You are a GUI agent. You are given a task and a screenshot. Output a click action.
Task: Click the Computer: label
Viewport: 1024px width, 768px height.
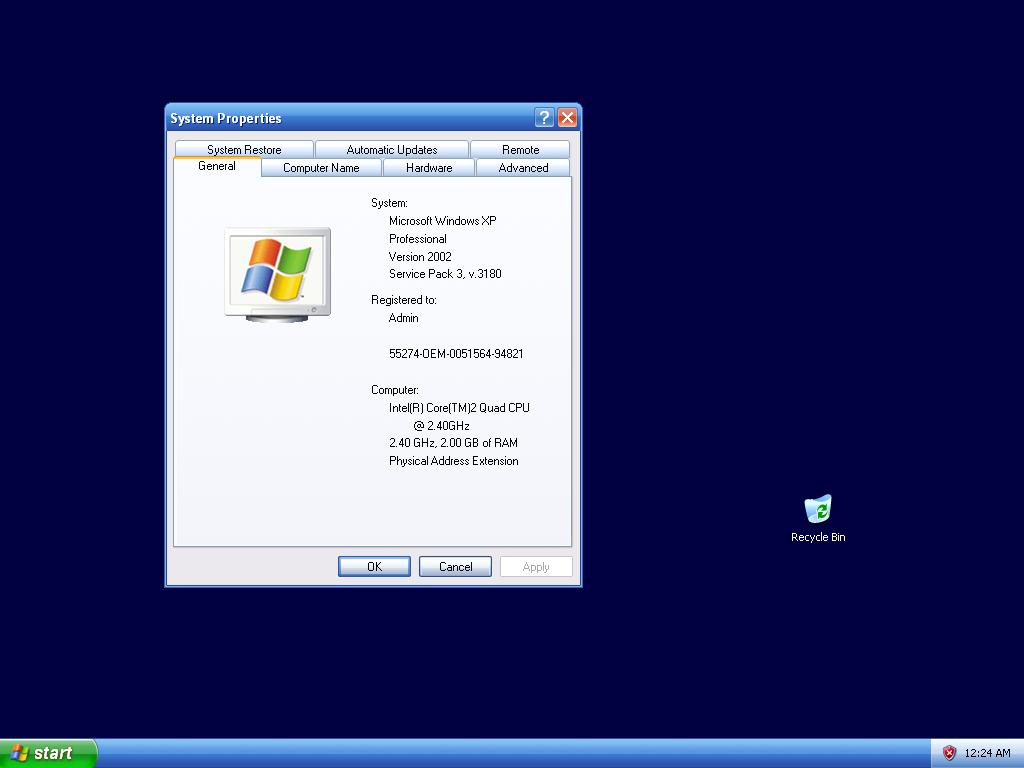click(x=394, y=390)
